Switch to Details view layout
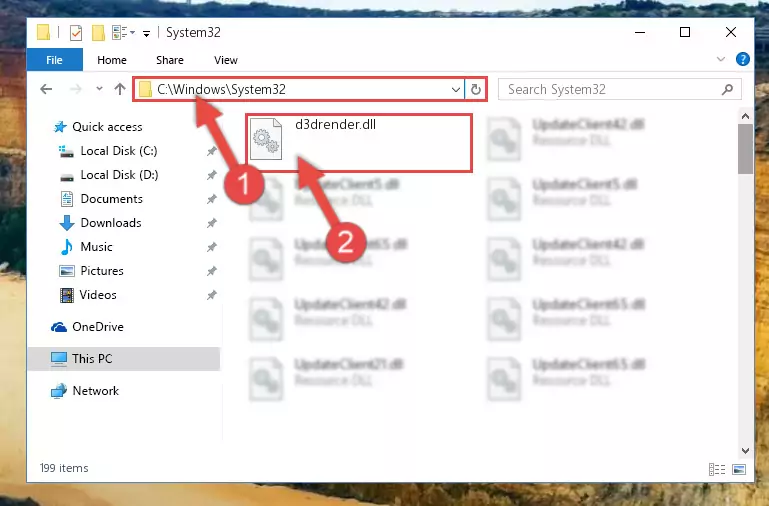The image size is (769, 506). coord(717,470)
